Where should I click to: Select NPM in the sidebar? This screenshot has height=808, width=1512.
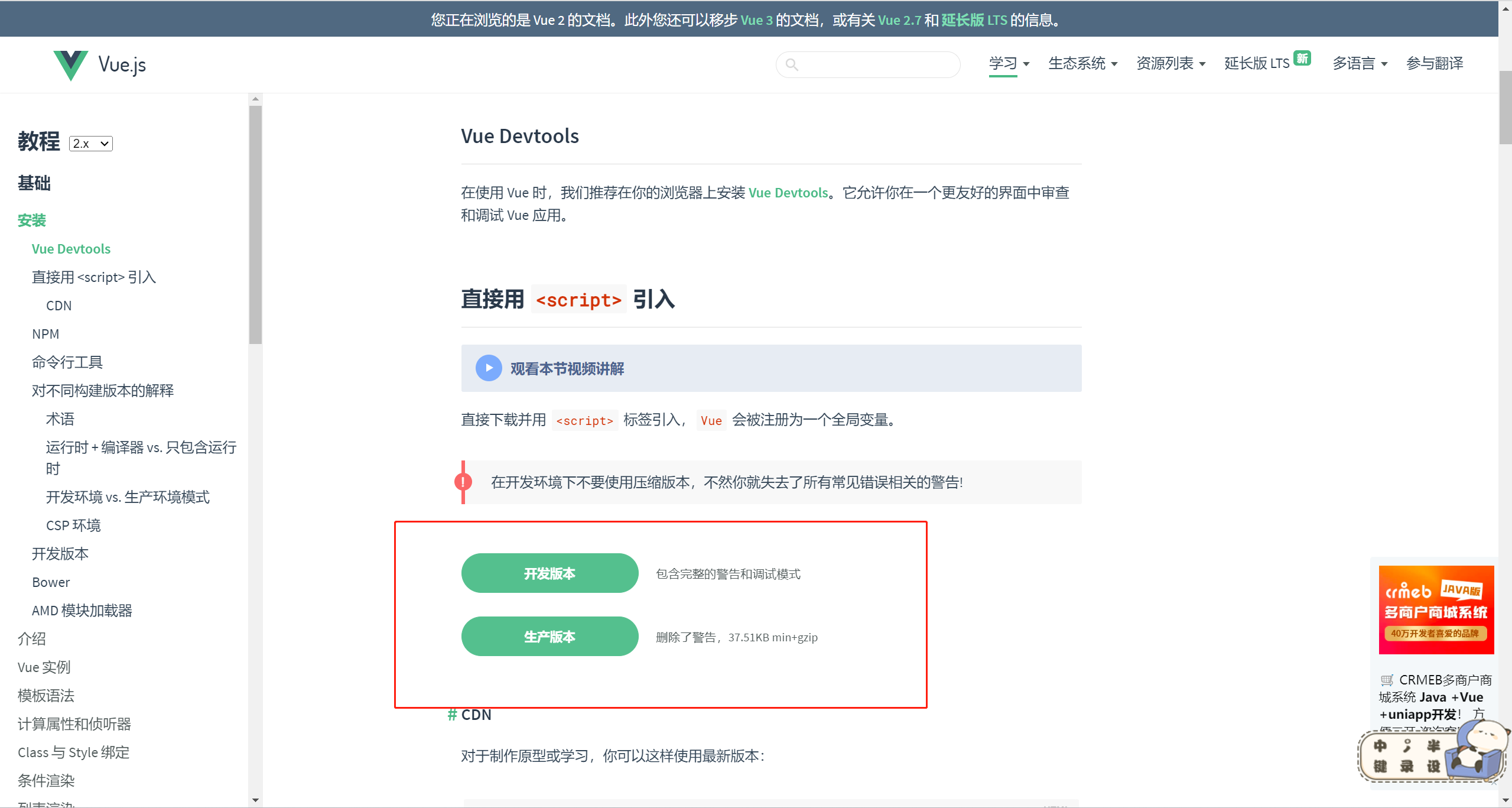[x=45, y=334]
